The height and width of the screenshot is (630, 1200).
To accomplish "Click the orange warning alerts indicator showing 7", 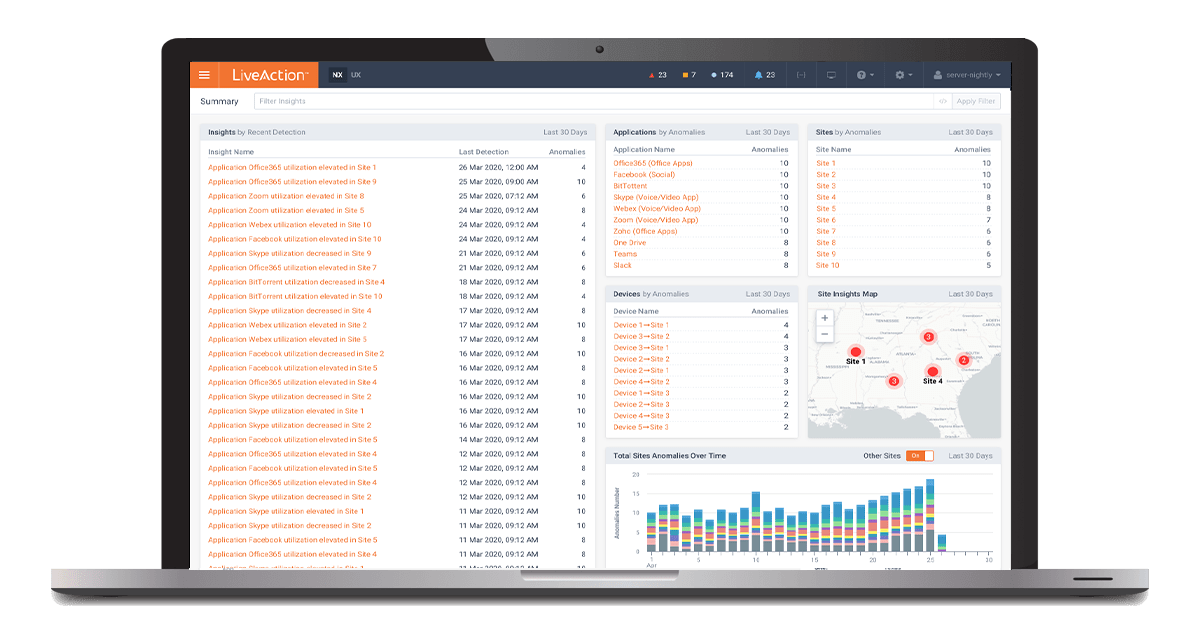I will 688,75.
